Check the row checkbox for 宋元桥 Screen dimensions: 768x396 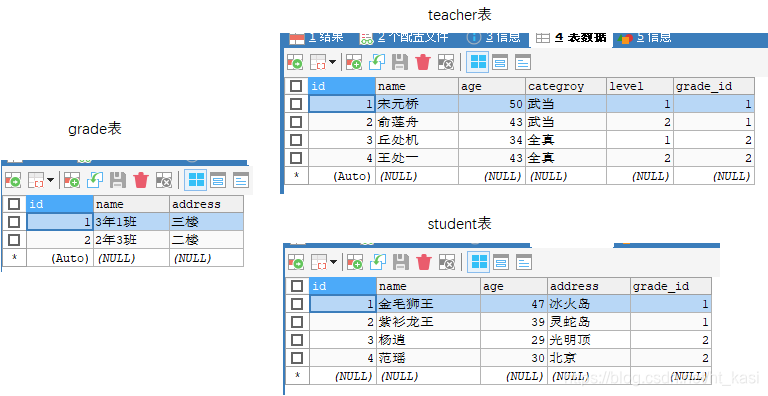point(296,104)
